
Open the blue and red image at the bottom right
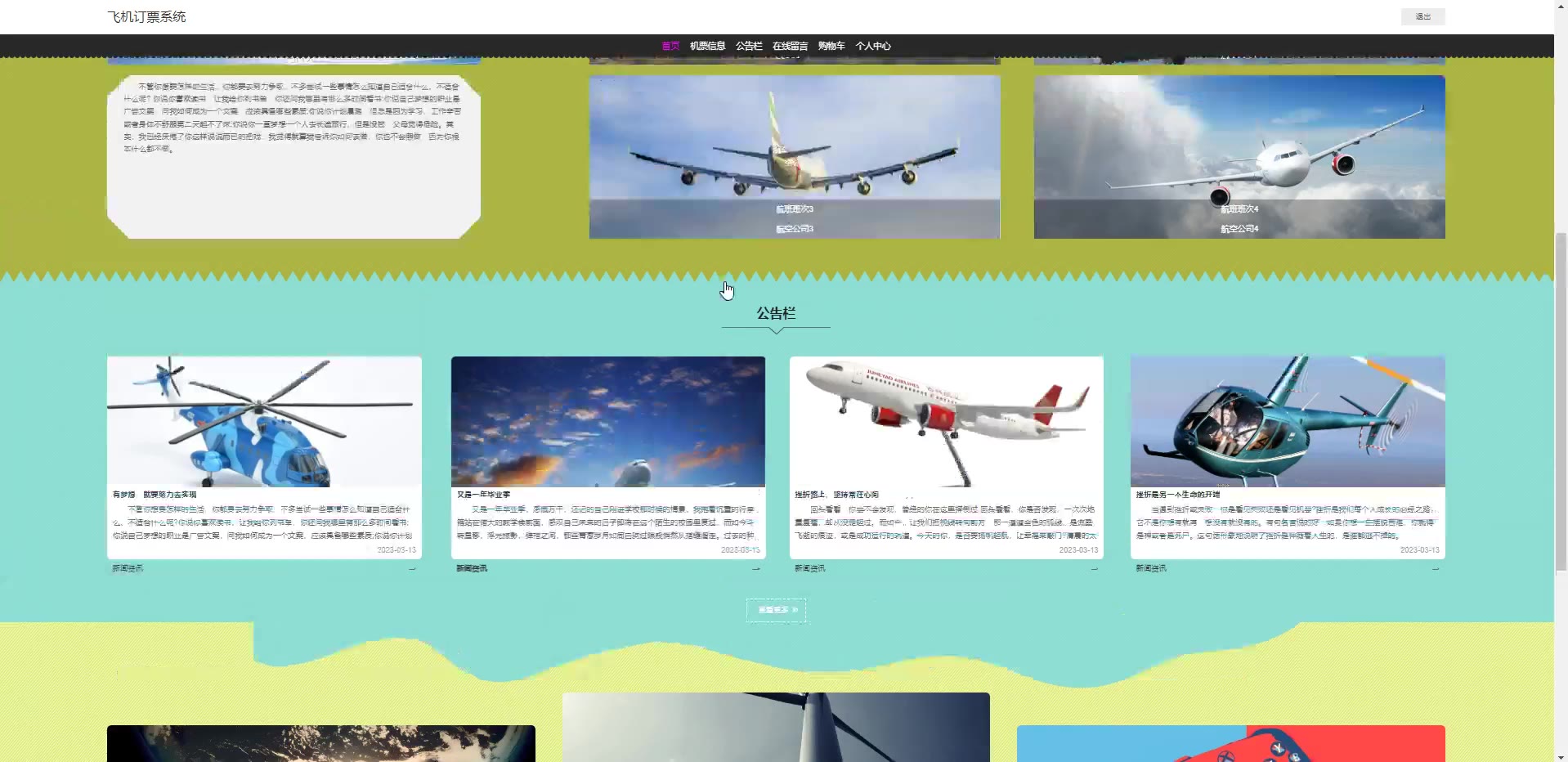coord(1231,744)
